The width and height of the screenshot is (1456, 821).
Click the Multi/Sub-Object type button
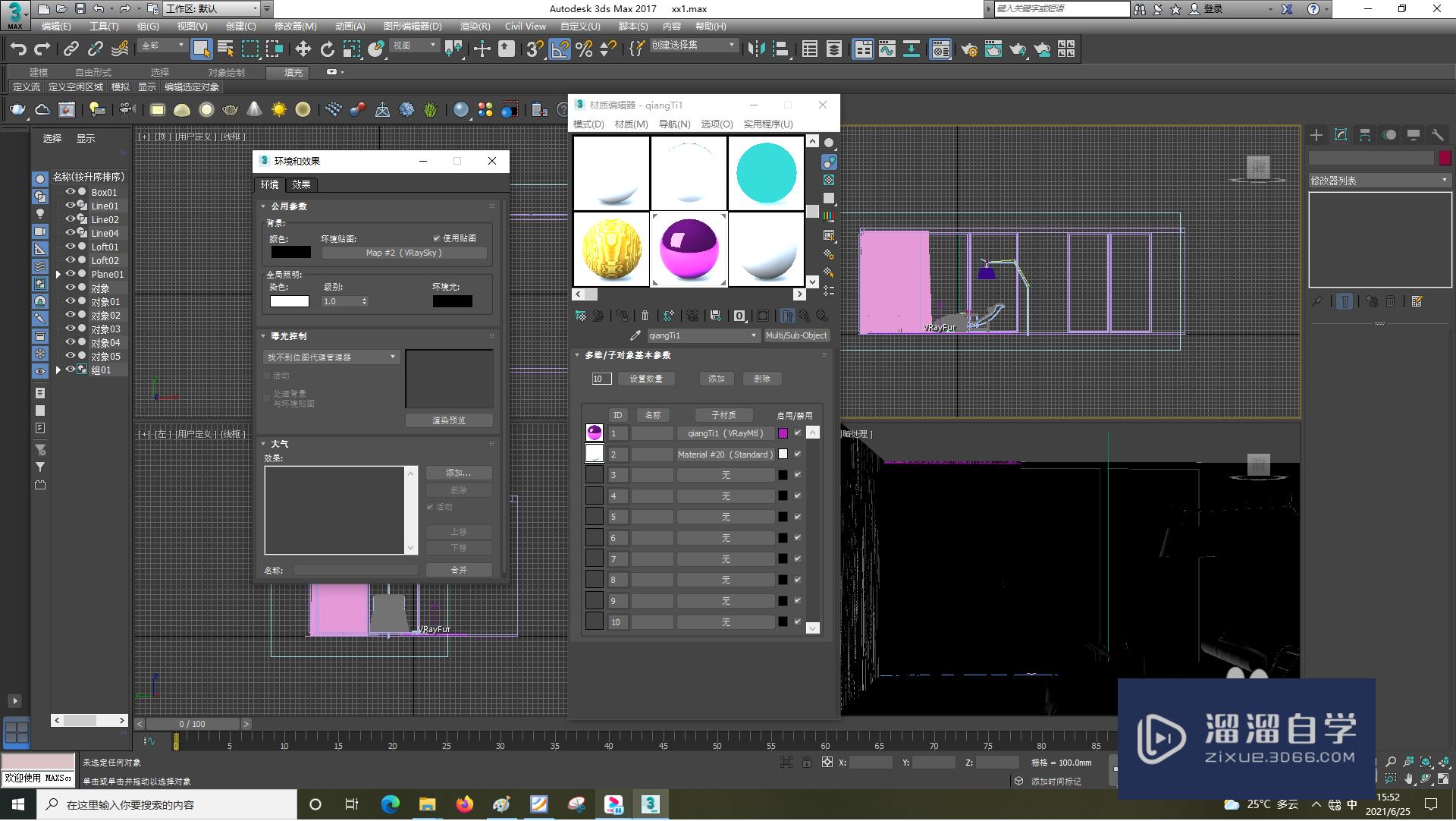click(x=796, y=335)
